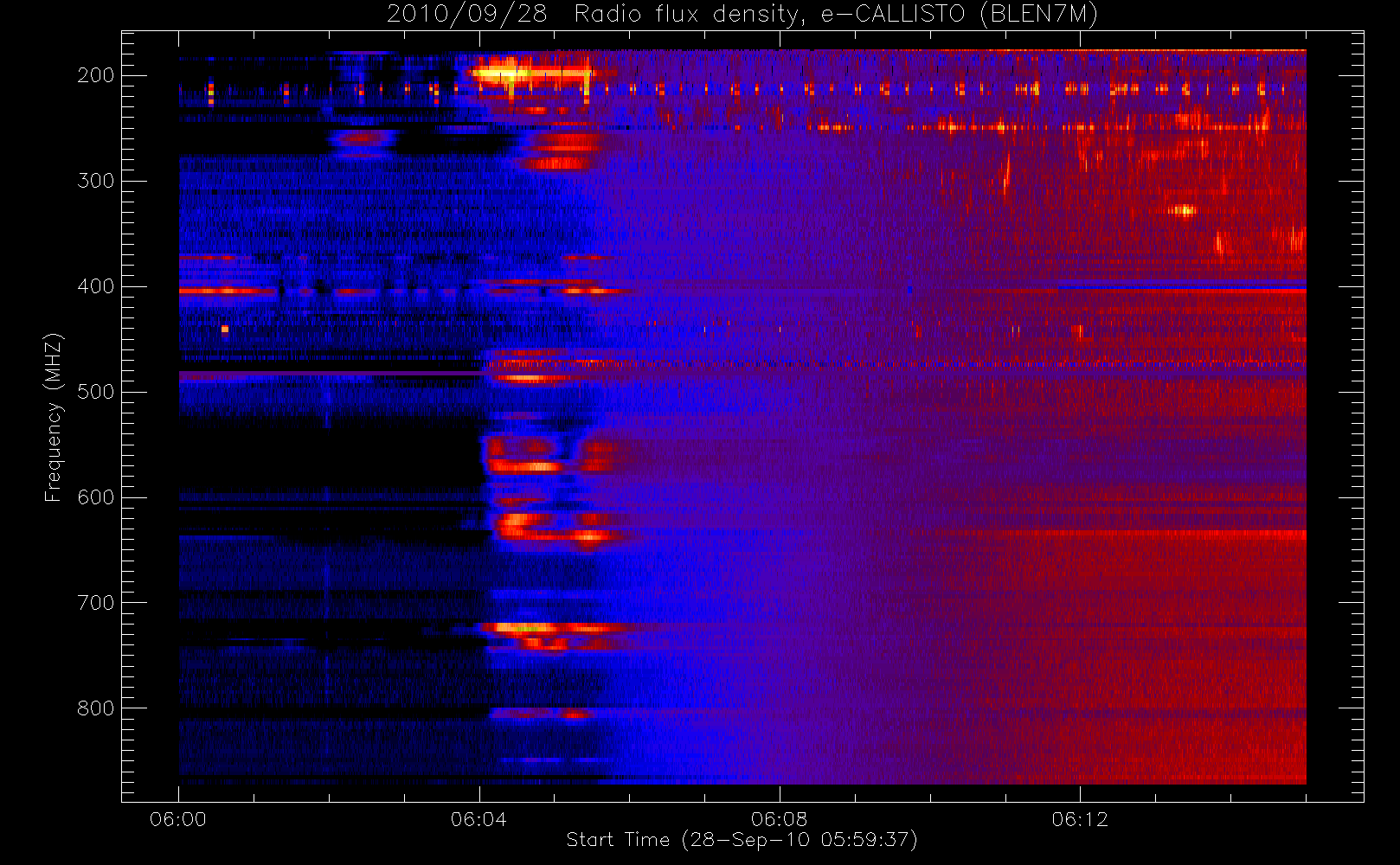The height and width of the screenshot is (865, 1400).
Task: Click the 06:08 time tick label
Action: point(779,819)
